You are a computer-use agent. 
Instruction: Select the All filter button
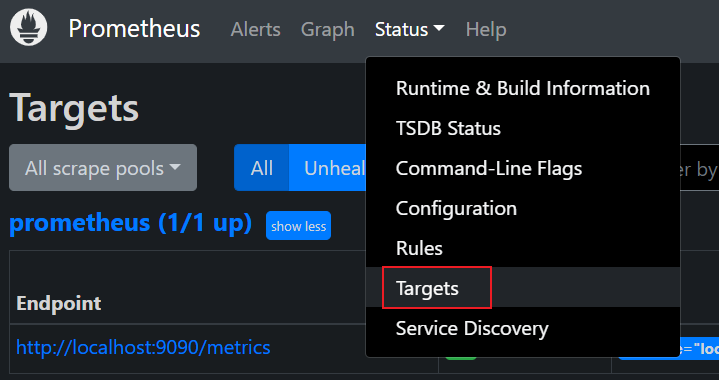pyautogui.click(x=261, y=168)
